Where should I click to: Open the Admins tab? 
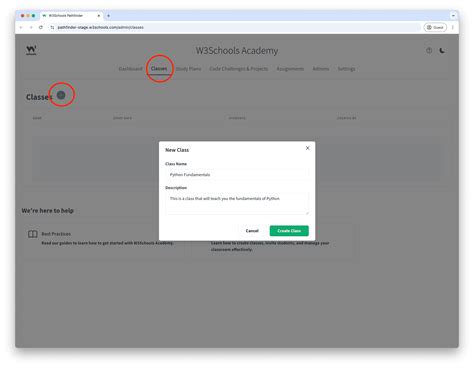(321, 69)
